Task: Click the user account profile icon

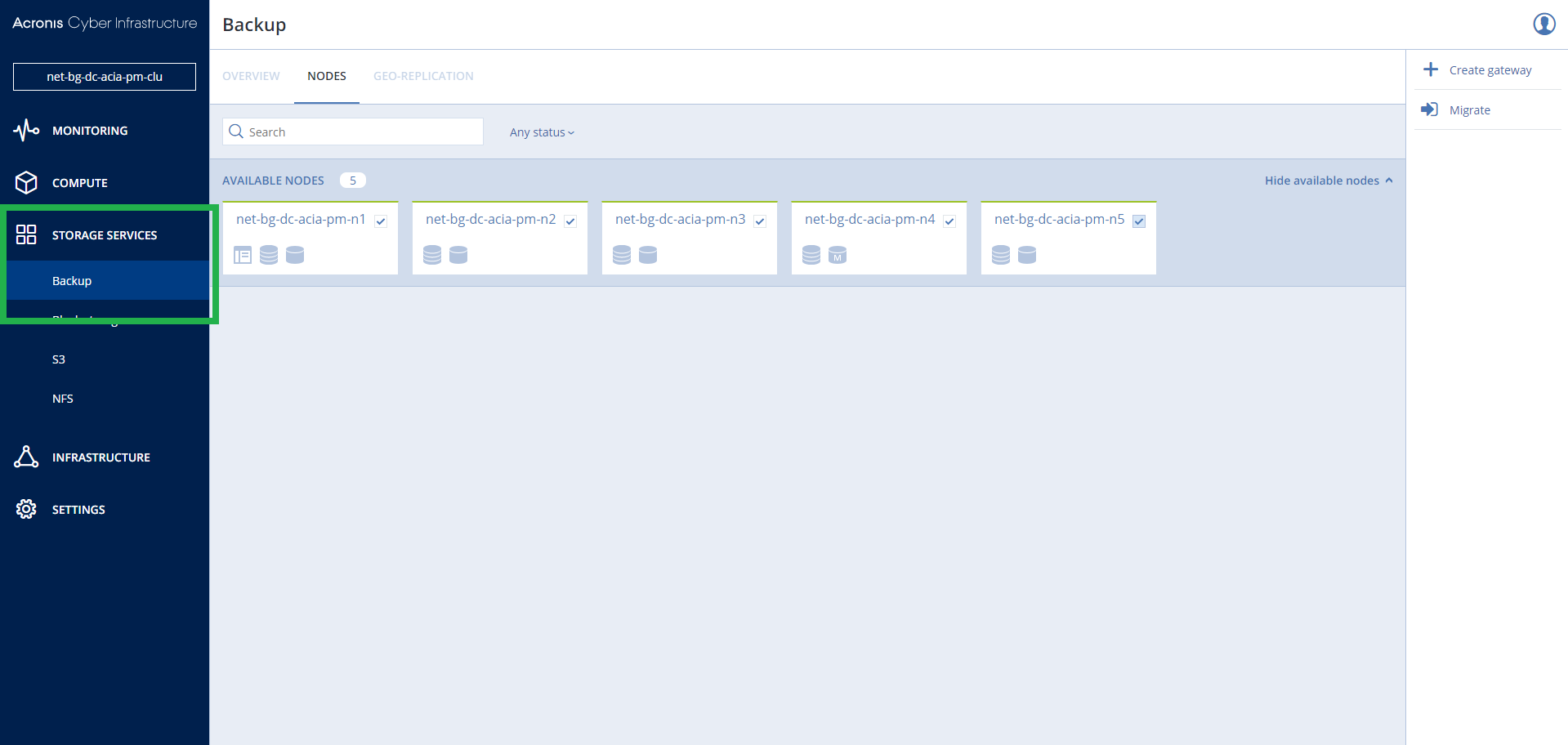Action: point(1543,24)
